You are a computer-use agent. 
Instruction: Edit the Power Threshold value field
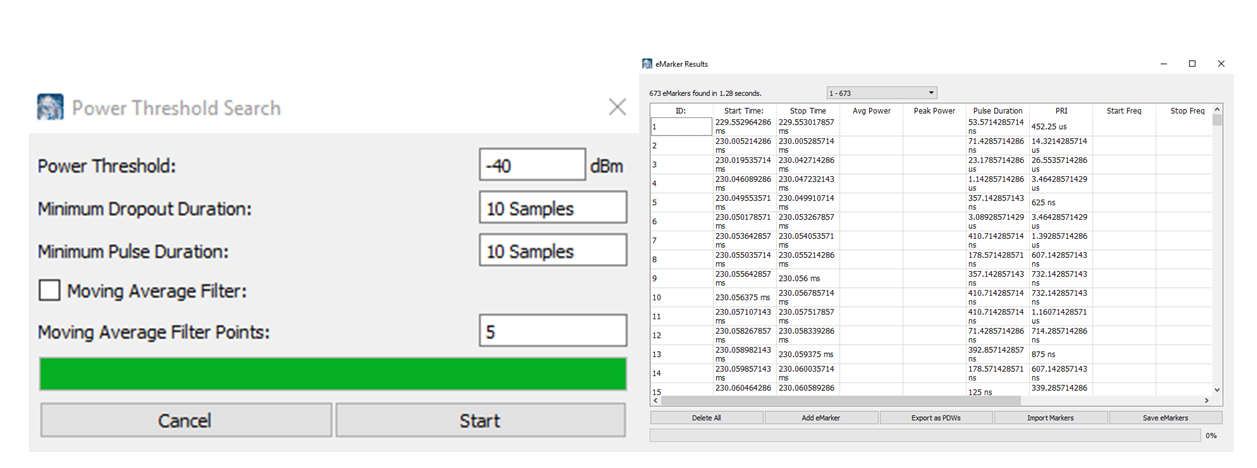click(x=531, y=166)
